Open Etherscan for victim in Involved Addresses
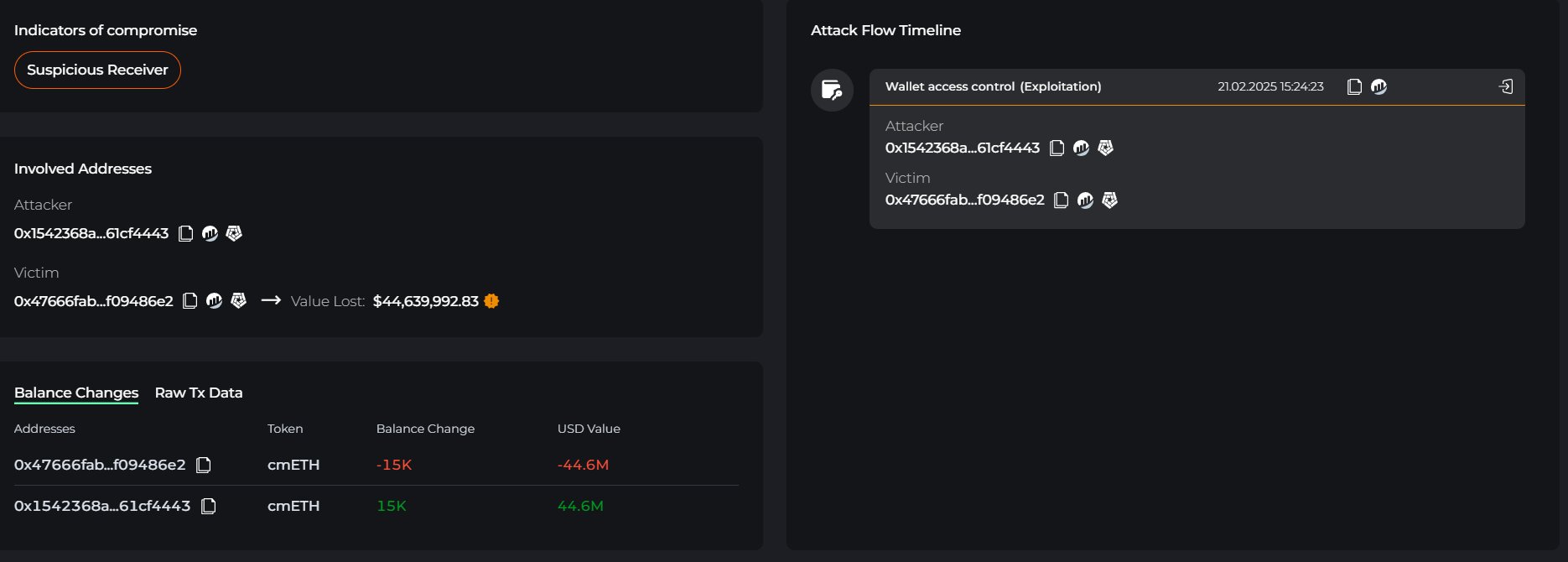Image resolution: width=1568 pixels, height=562 pixels. click(x=215, y=301)
